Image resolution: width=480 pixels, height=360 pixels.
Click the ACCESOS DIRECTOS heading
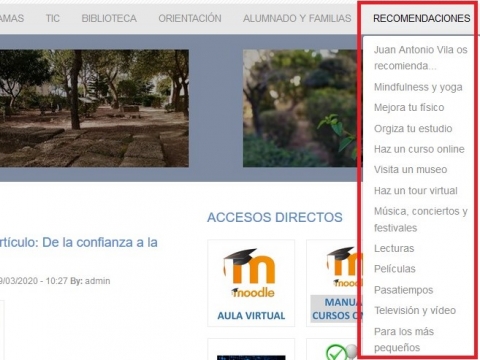pyautogui.click(x=275, y=217)
